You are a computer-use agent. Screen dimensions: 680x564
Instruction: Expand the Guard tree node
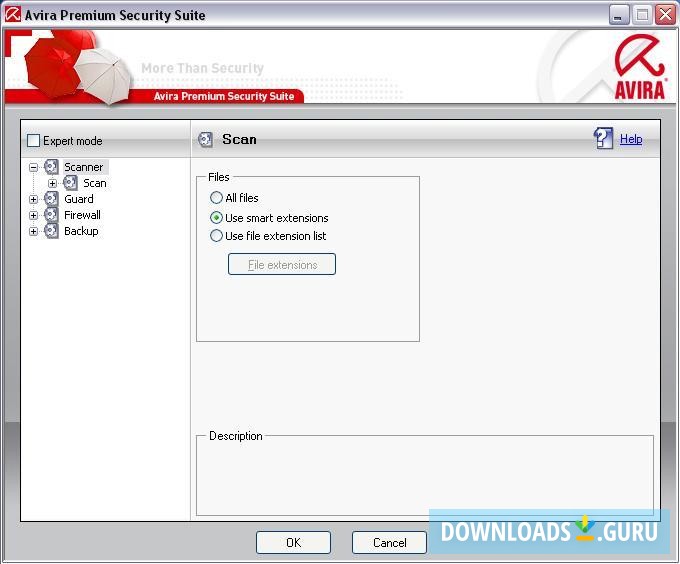coord(33,199)
